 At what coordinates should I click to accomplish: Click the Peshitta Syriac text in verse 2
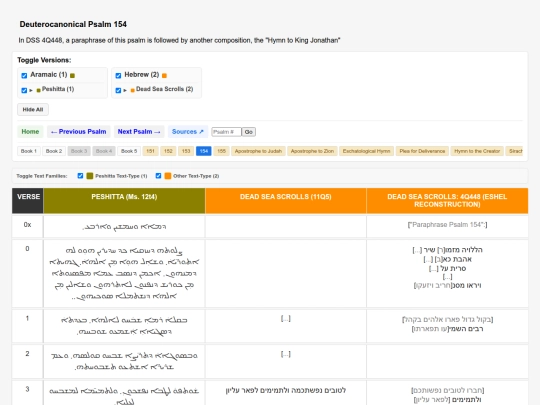click(124, 361)
